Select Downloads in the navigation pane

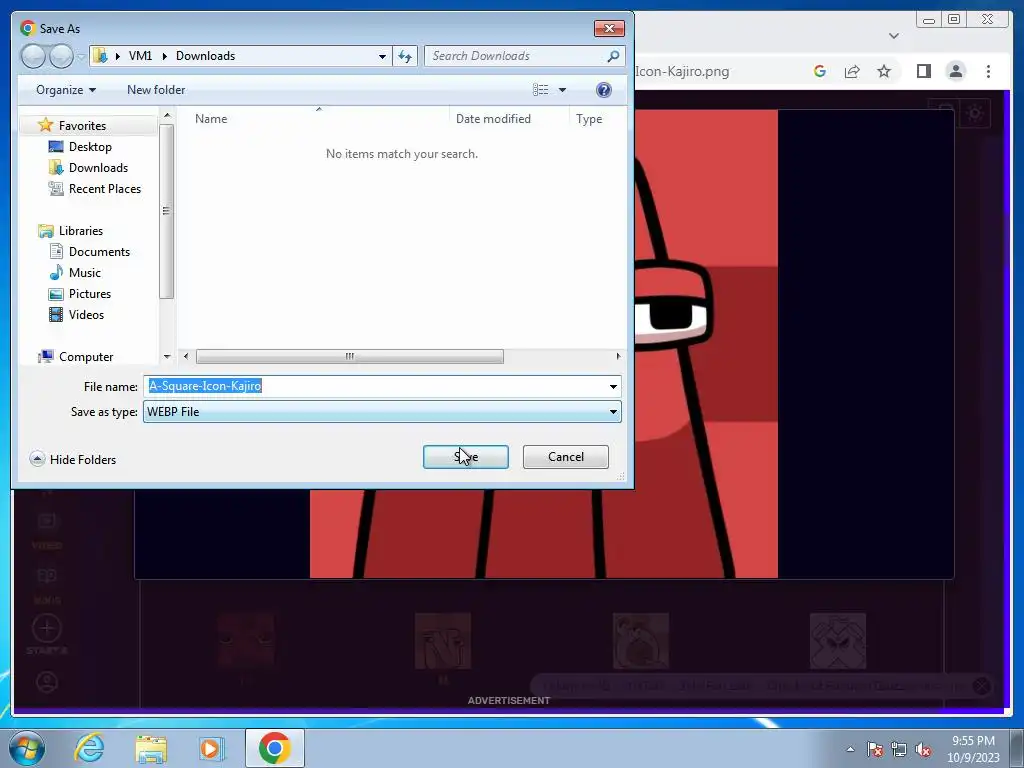(x=98, y=167)
